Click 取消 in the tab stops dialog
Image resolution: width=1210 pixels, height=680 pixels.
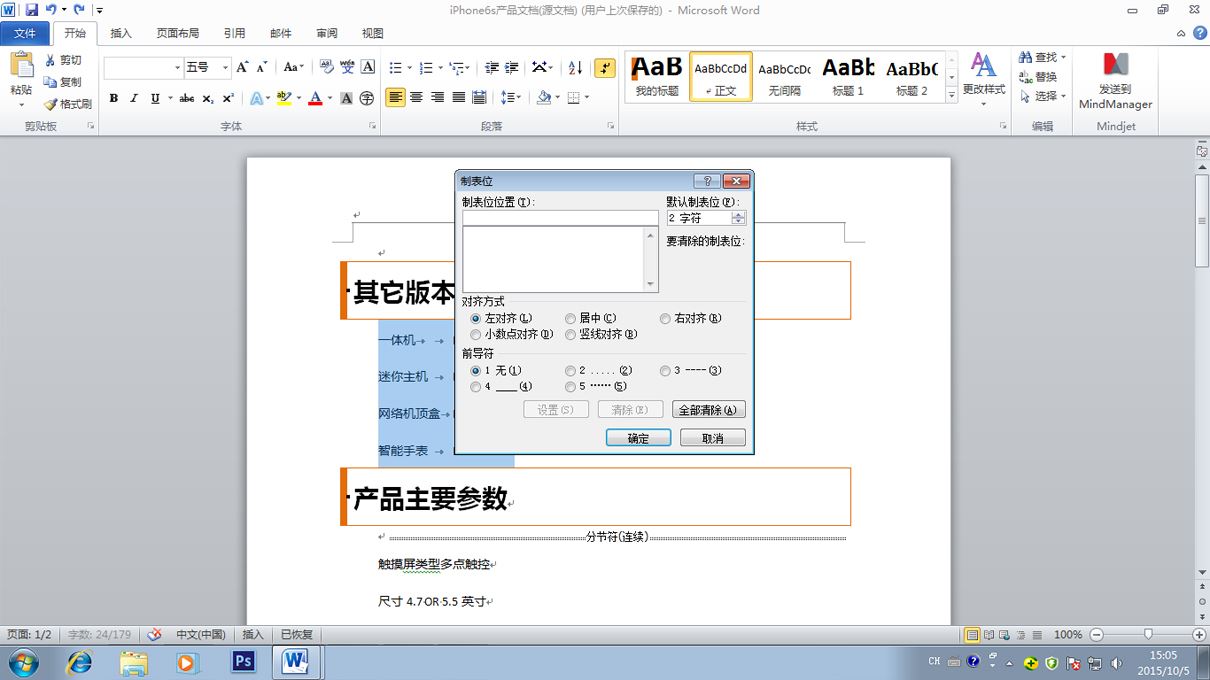[712, 438]
